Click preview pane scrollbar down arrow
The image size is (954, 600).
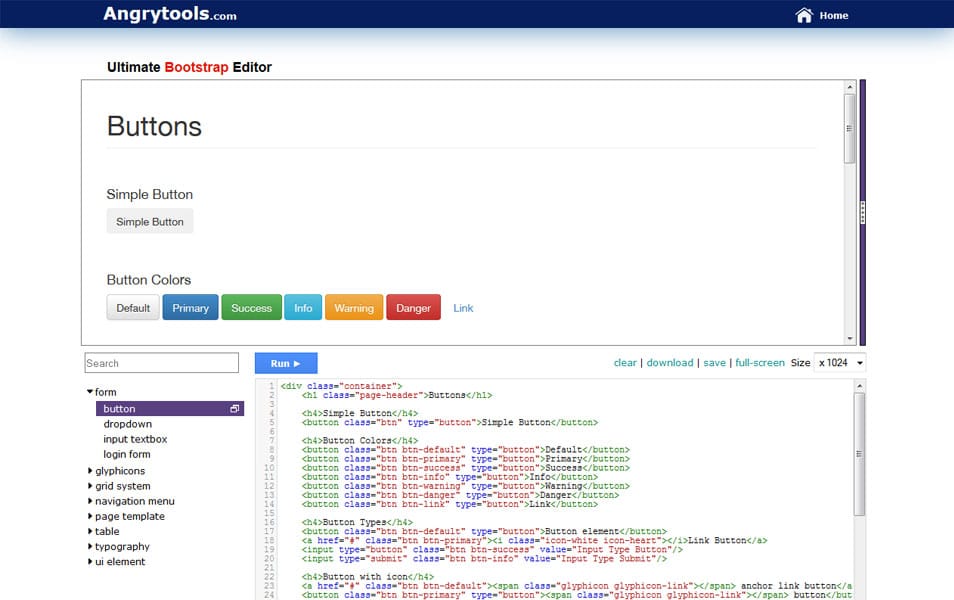[850, 339]
